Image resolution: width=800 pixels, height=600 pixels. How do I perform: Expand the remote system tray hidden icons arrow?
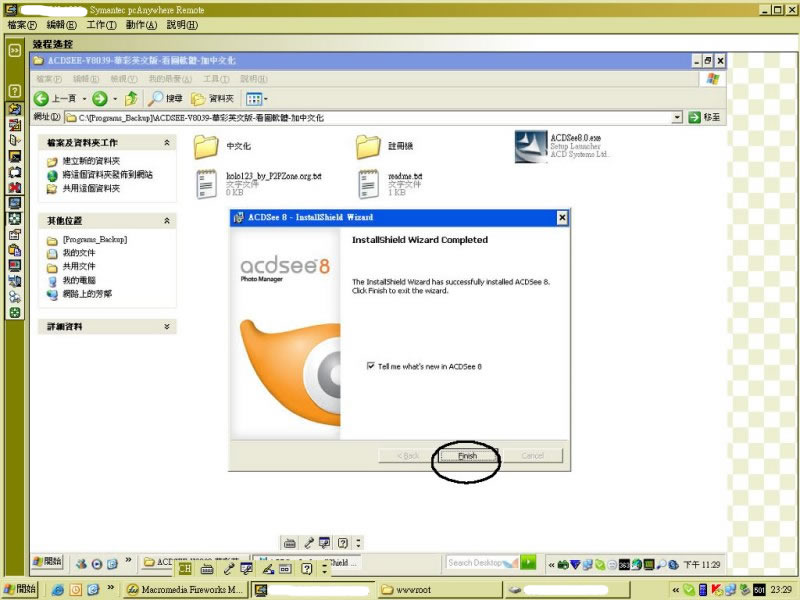[x=552, y=565]
